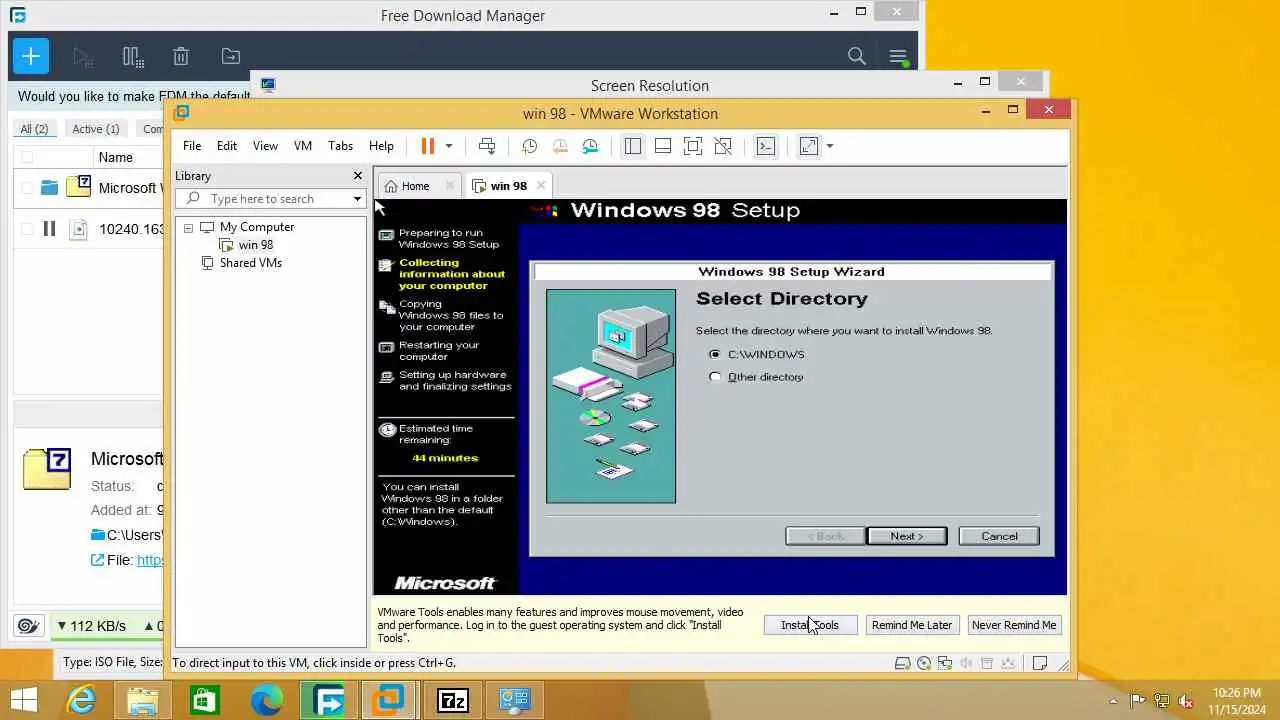This screenshot has height=720, width=1280.
Task: Show the console view
Action: [766, 146]
